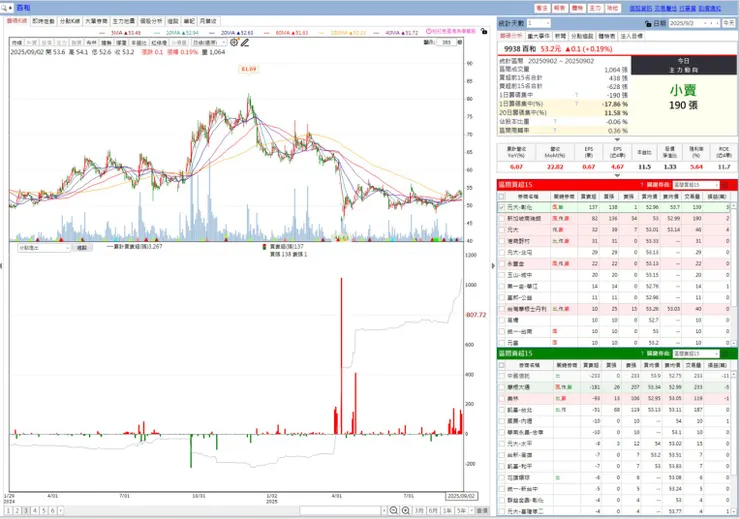740x519 pixels.
Task: Zoom in chart with plus magnifier
Action: point(405,511)
